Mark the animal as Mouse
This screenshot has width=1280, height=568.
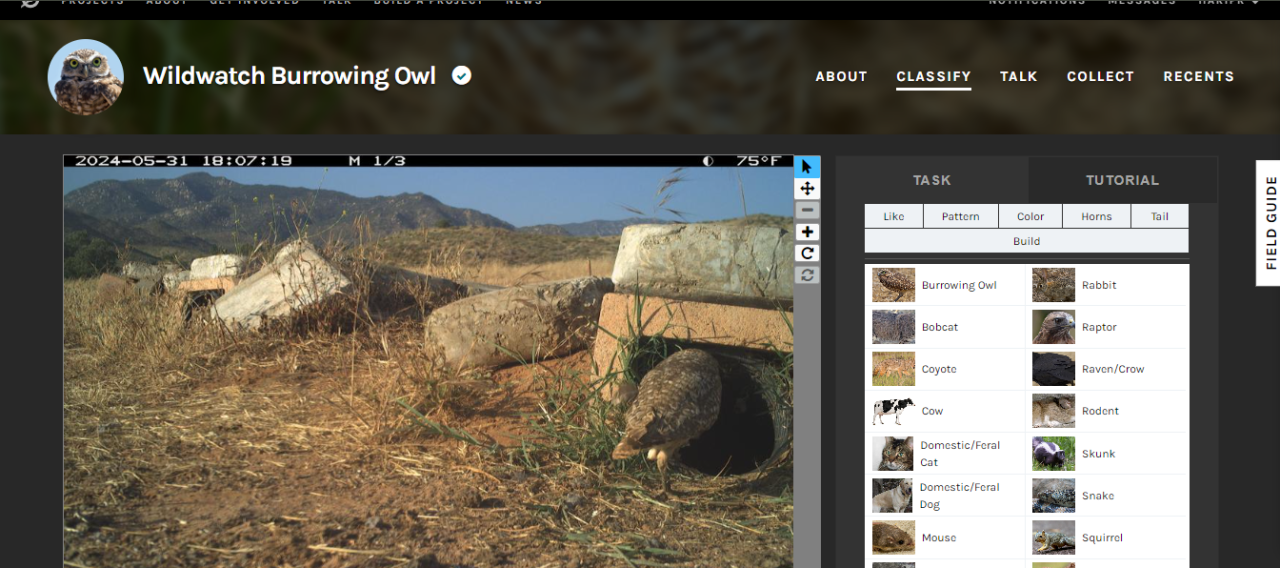pos(946,537)
